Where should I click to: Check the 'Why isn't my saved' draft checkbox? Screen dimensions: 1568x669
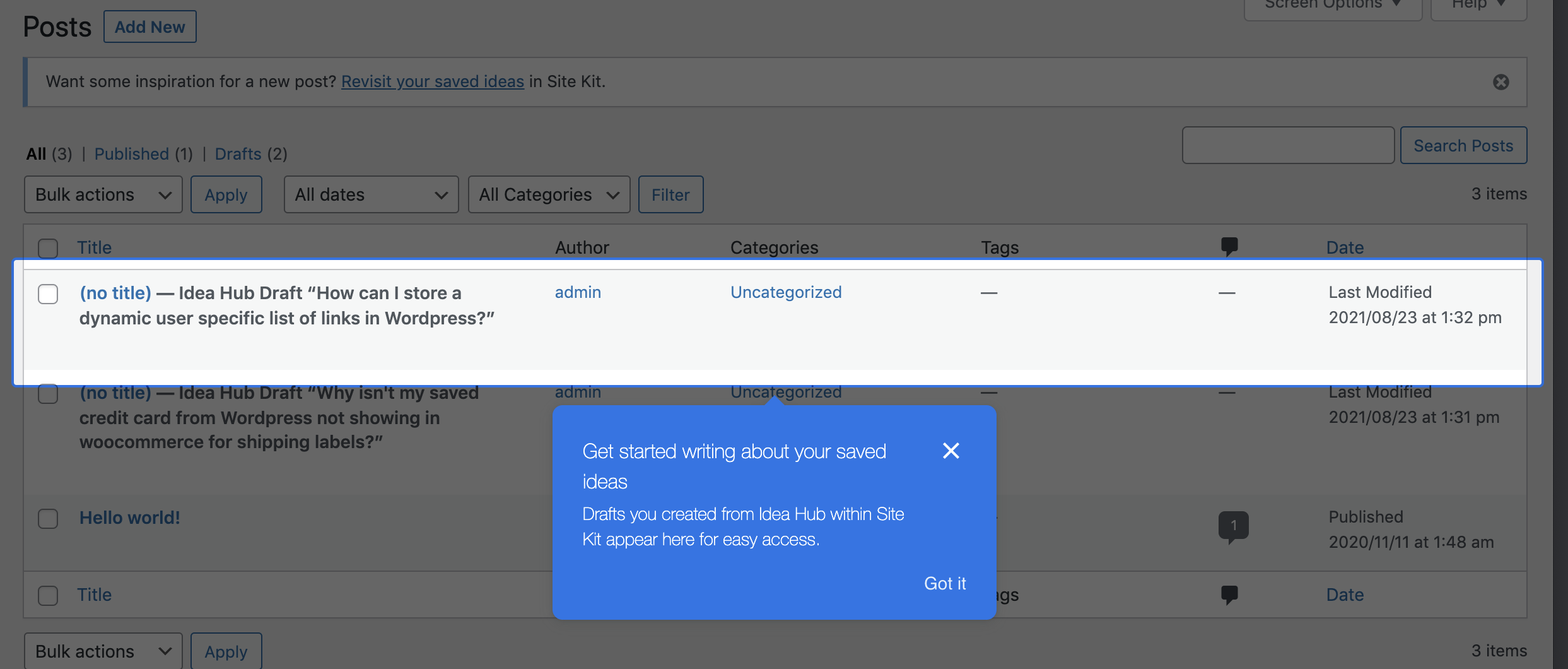(x=48, y=393)
